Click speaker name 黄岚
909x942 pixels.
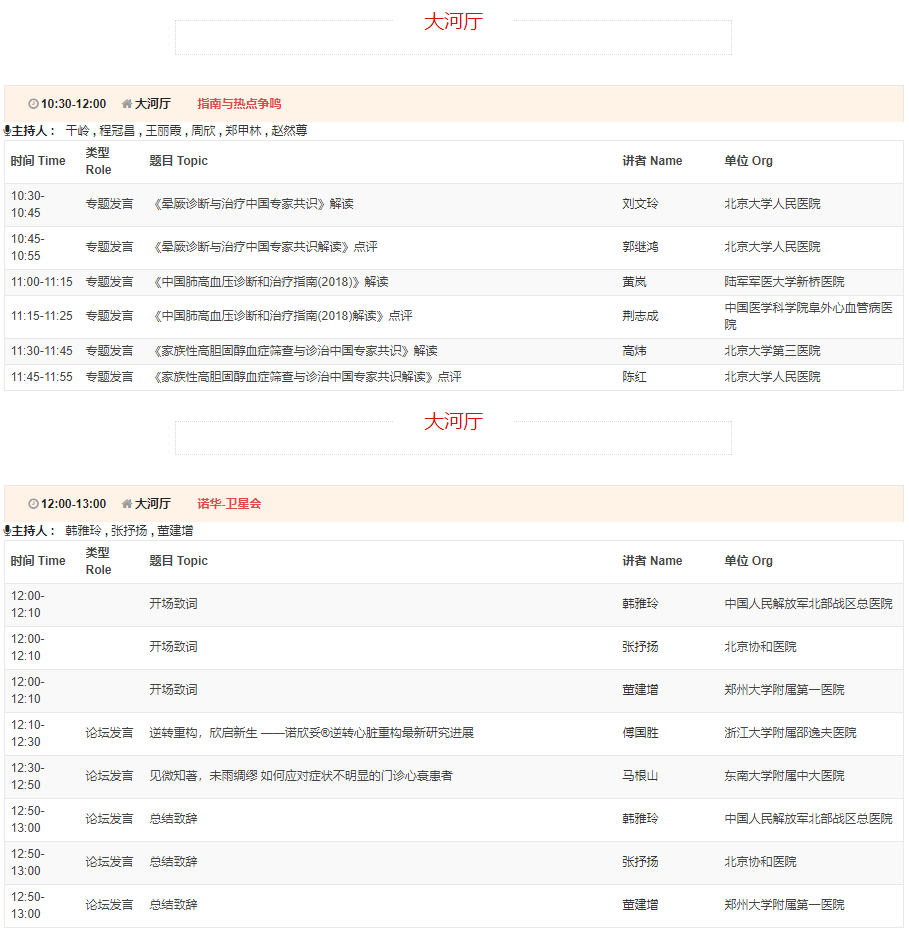point(634,282)
